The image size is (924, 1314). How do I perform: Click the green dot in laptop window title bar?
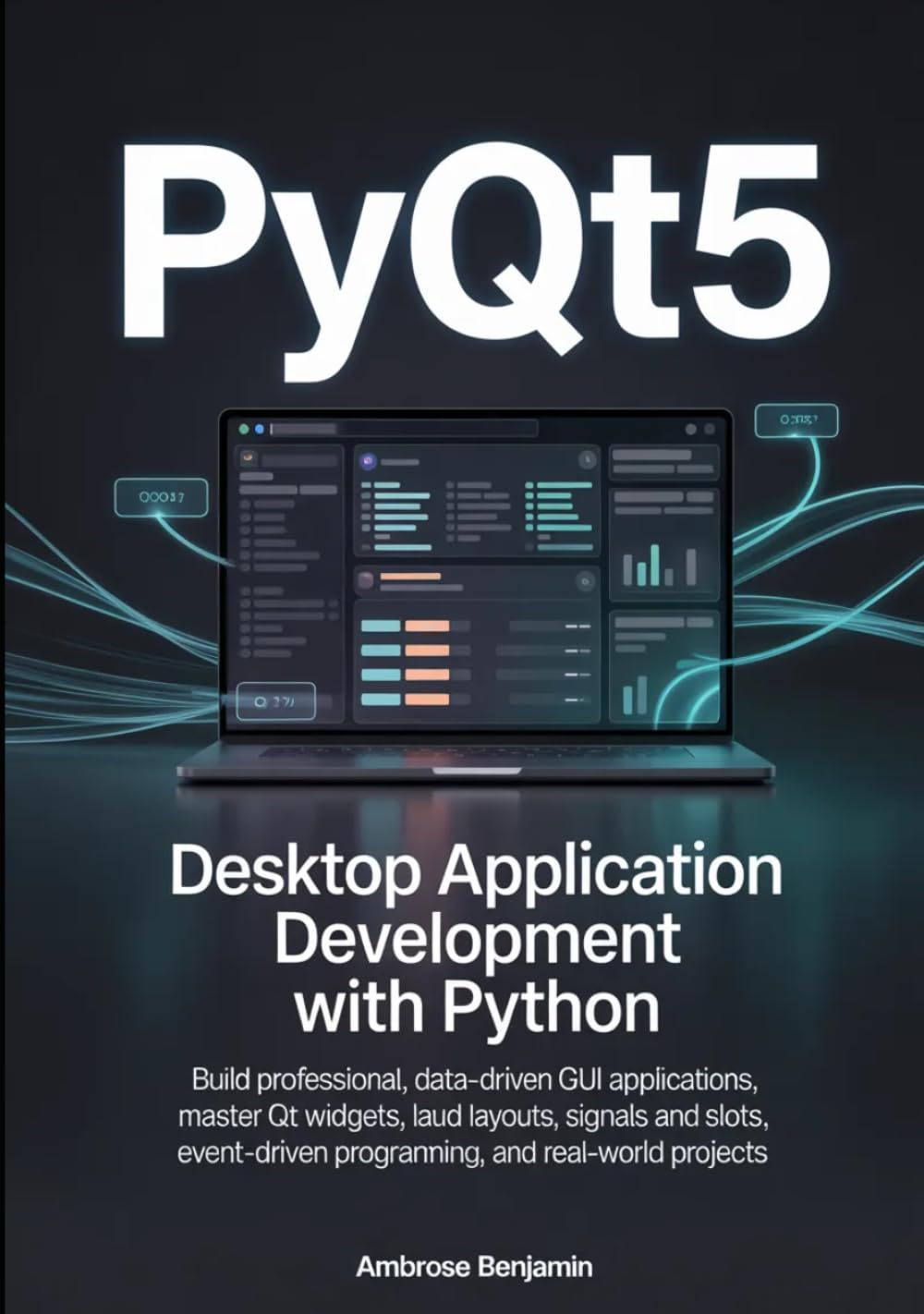[244, 430]
